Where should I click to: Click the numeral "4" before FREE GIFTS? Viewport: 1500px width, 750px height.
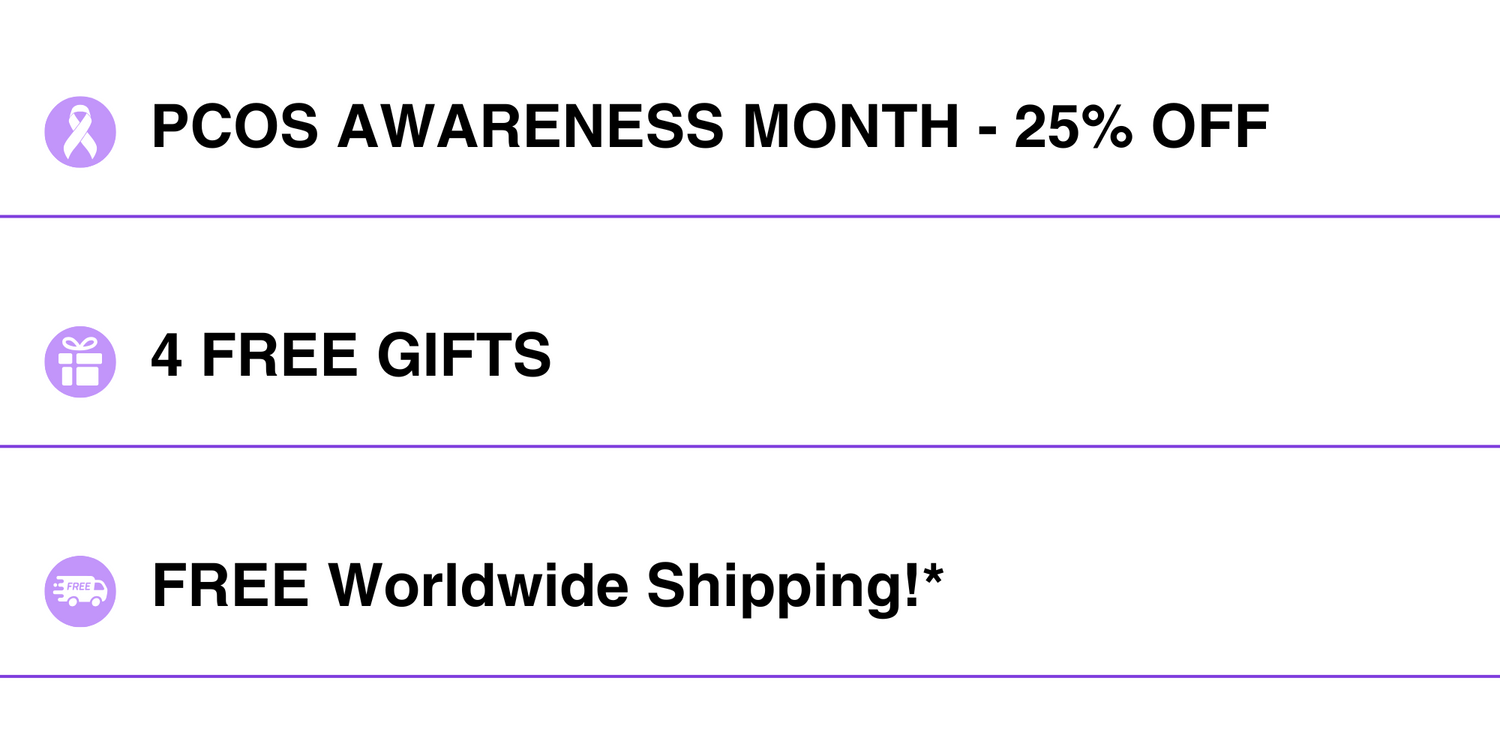tap(167, 357)
